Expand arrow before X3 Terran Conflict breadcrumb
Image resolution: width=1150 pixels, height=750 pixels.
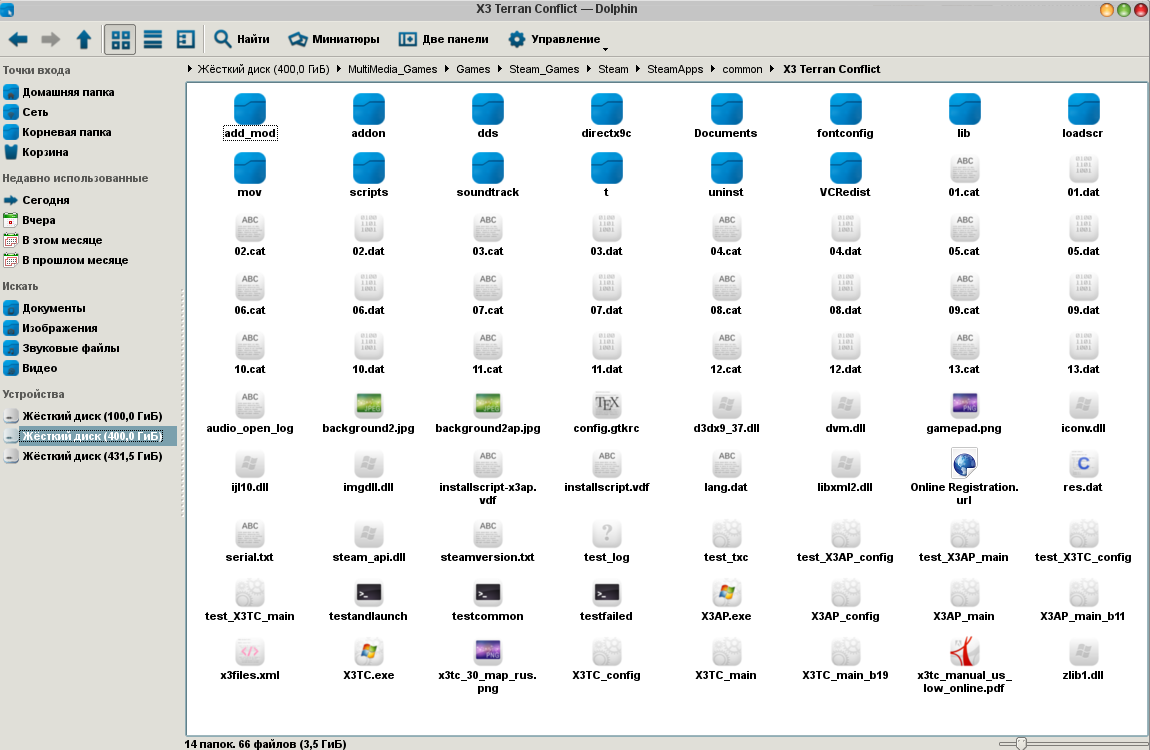pos(772,69)
